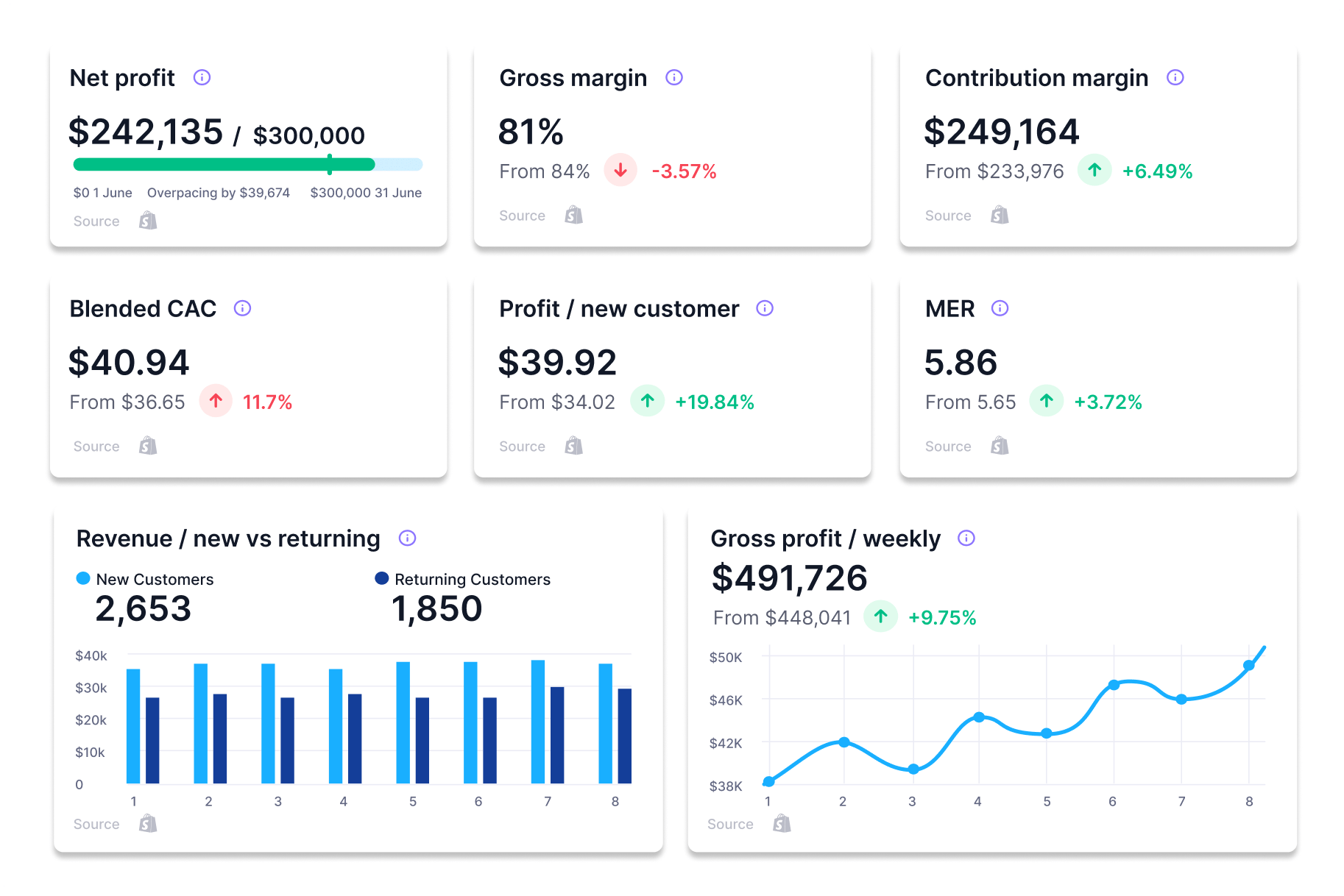This screenshot has height=896, width=1344.
Task: Click the New Customers light blue legend dot
Action: [83, 578]
